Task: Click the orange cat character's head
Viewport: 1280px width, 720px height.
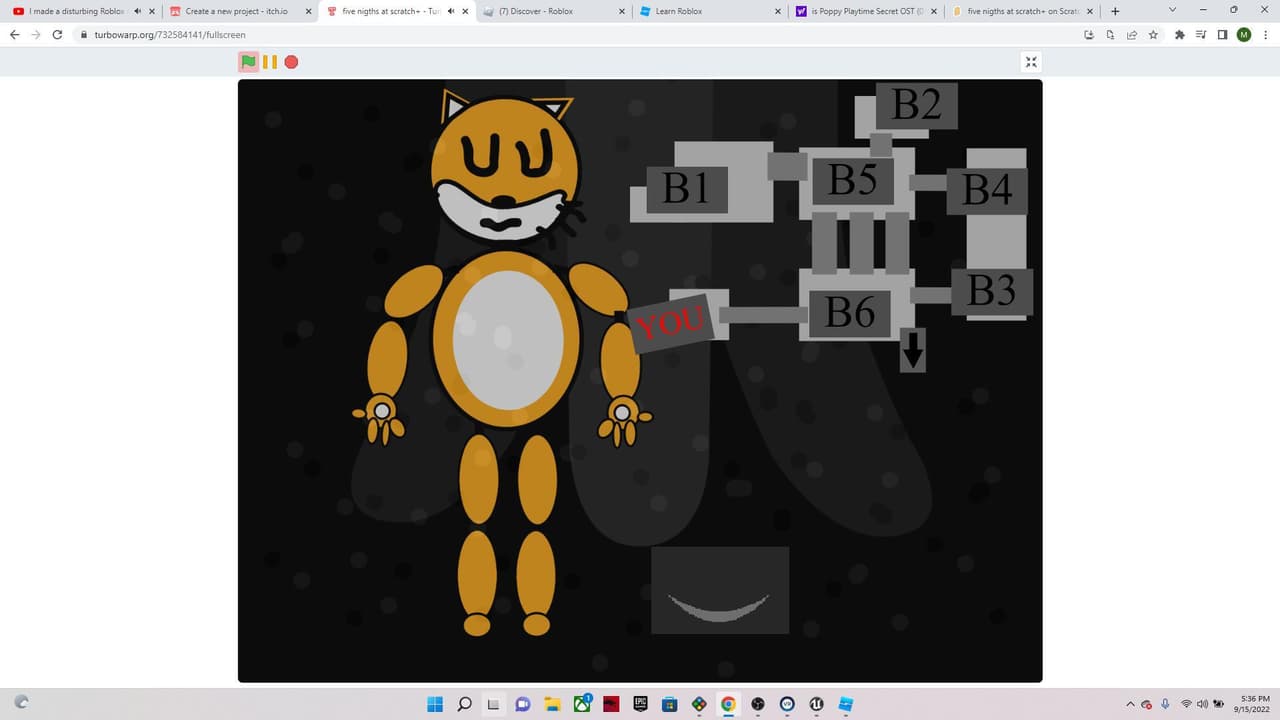Action: 506,168
